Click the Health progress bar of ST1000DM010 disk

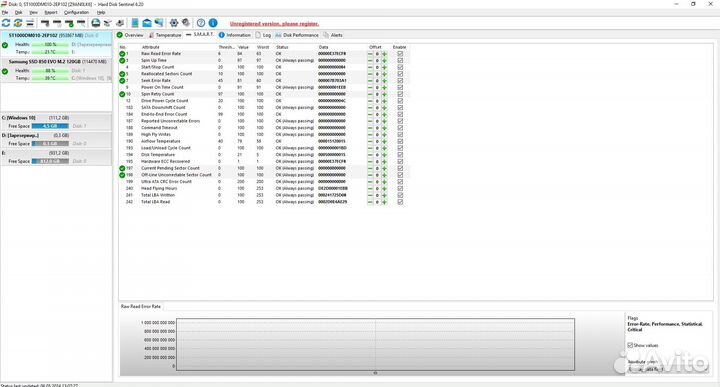point(50,45)
